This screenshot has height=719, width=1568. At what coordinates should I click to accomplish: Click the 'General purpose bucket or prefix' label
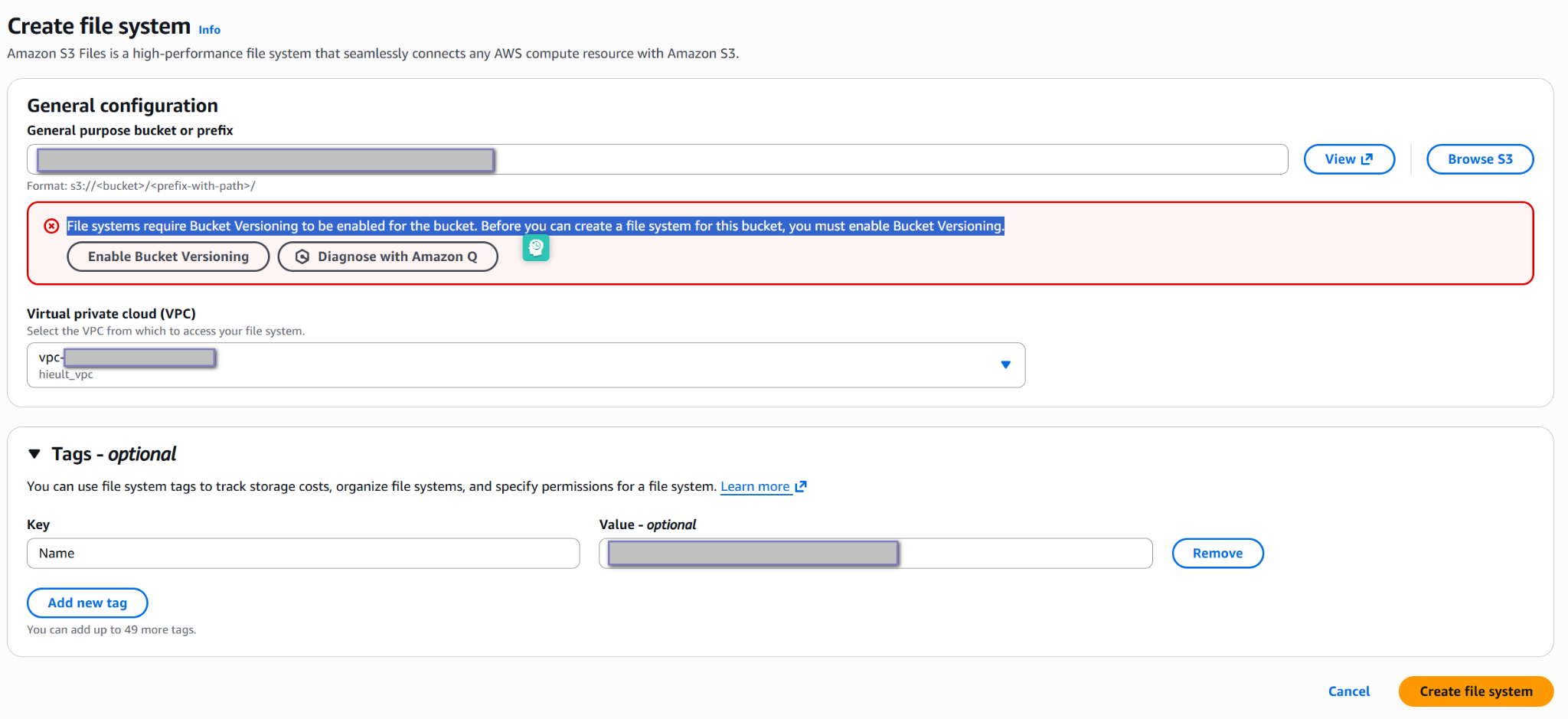tap(130, 131)
